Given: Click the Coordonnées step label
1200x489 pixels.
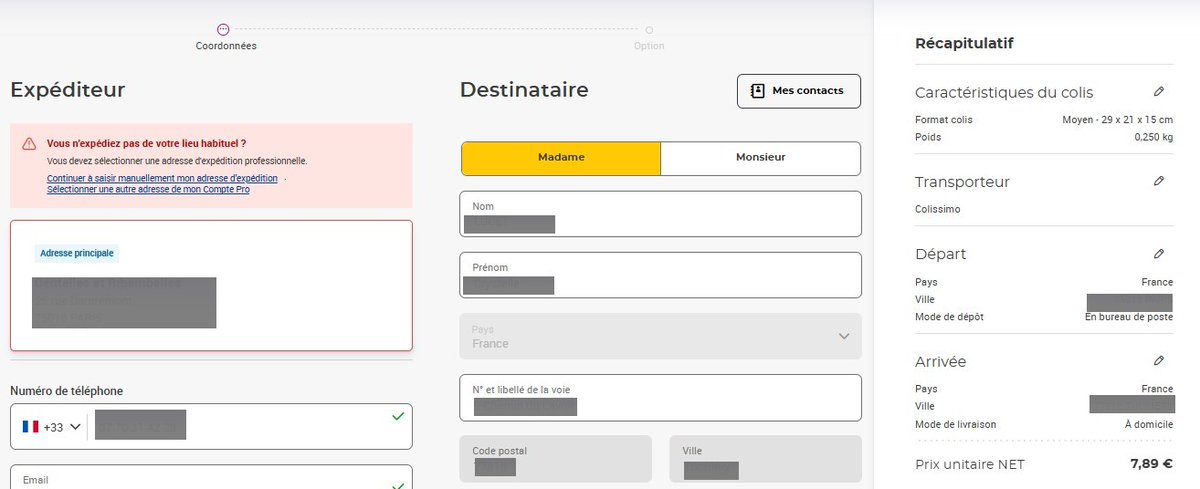Looking at the screenshot, I should pos(226,46).
